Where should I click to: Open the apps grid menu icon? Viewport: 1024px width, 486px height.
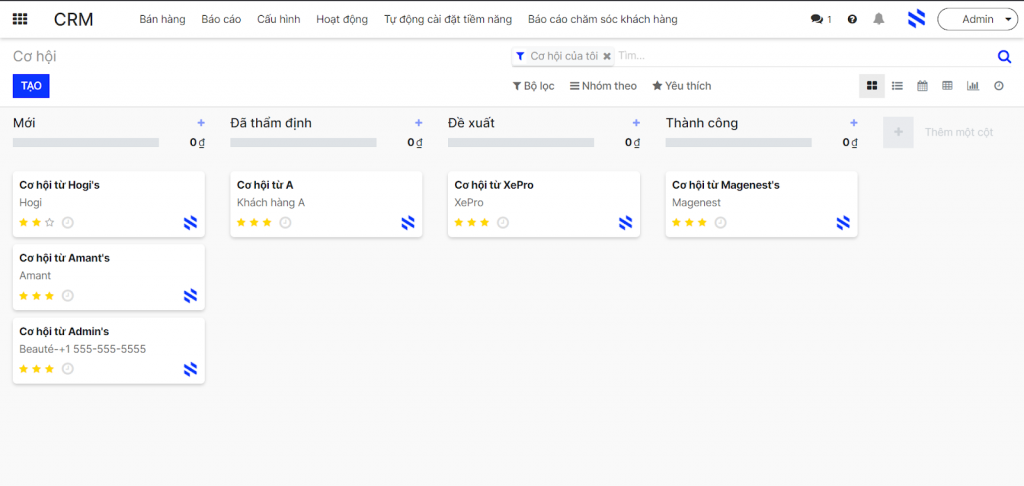pos(20,20)
